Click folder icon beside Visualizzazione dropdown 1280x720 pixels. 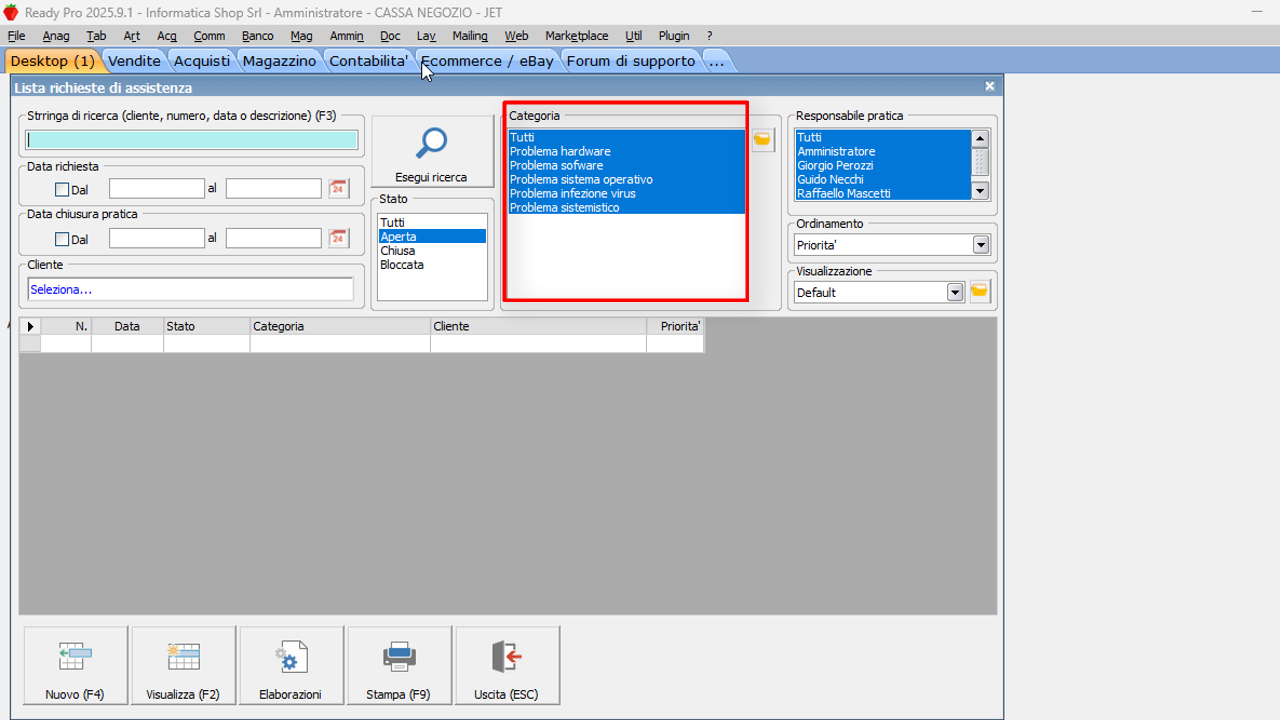coord(980,292)
